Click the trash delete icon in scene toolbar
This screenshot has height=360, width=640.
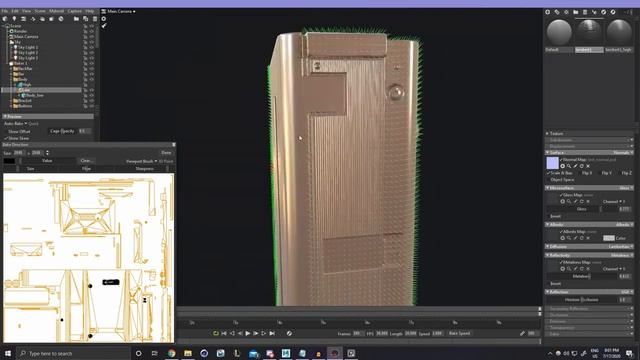click(x=95, y=19)
